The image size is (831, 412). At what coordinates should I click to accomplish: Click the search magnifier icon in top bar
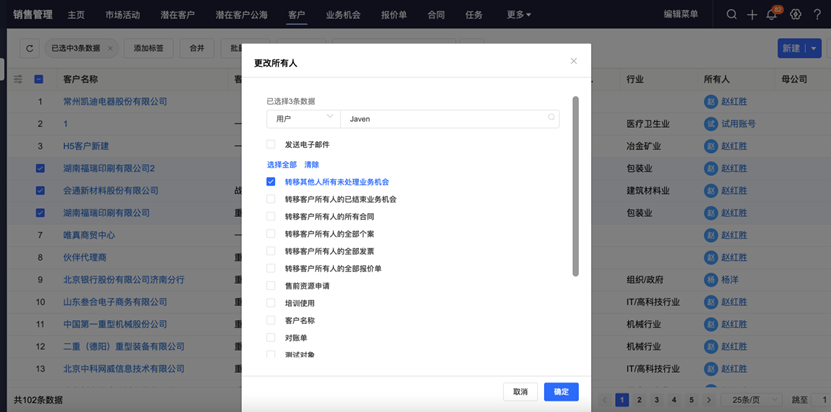click(x=732, y=15)
